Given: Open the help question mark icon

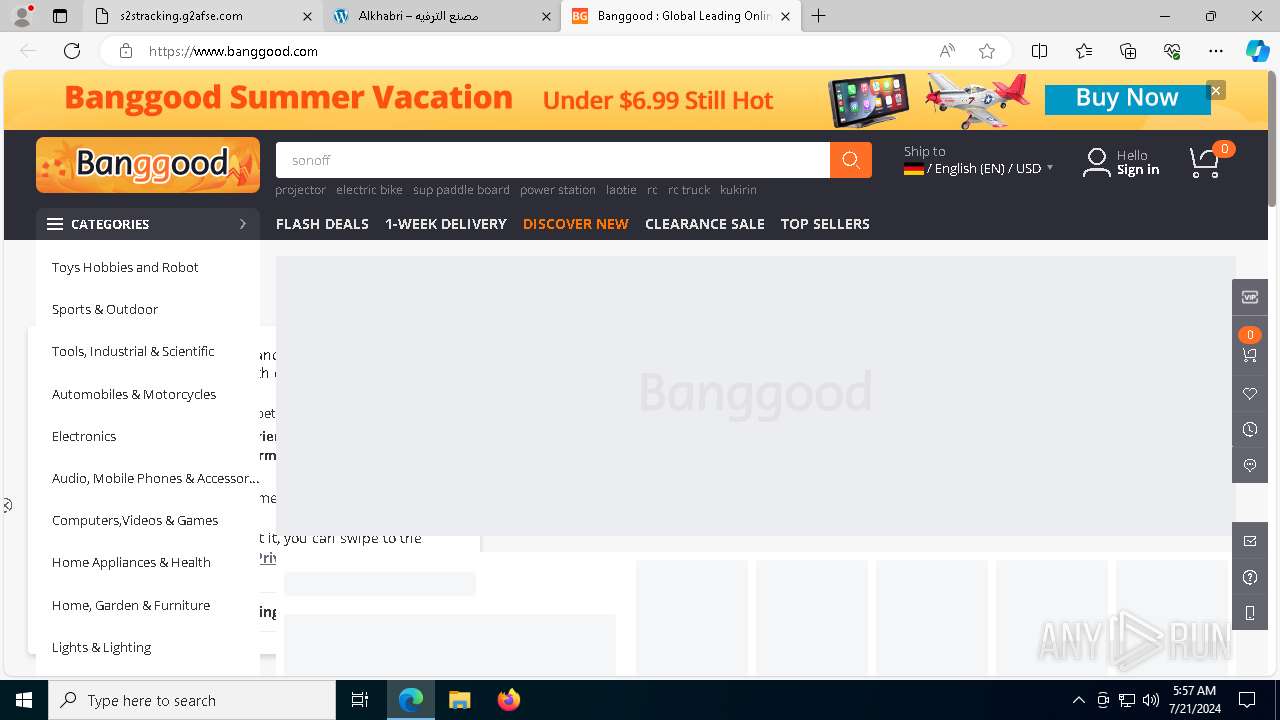Looking at the screenshot, I should click(1250, 577).
